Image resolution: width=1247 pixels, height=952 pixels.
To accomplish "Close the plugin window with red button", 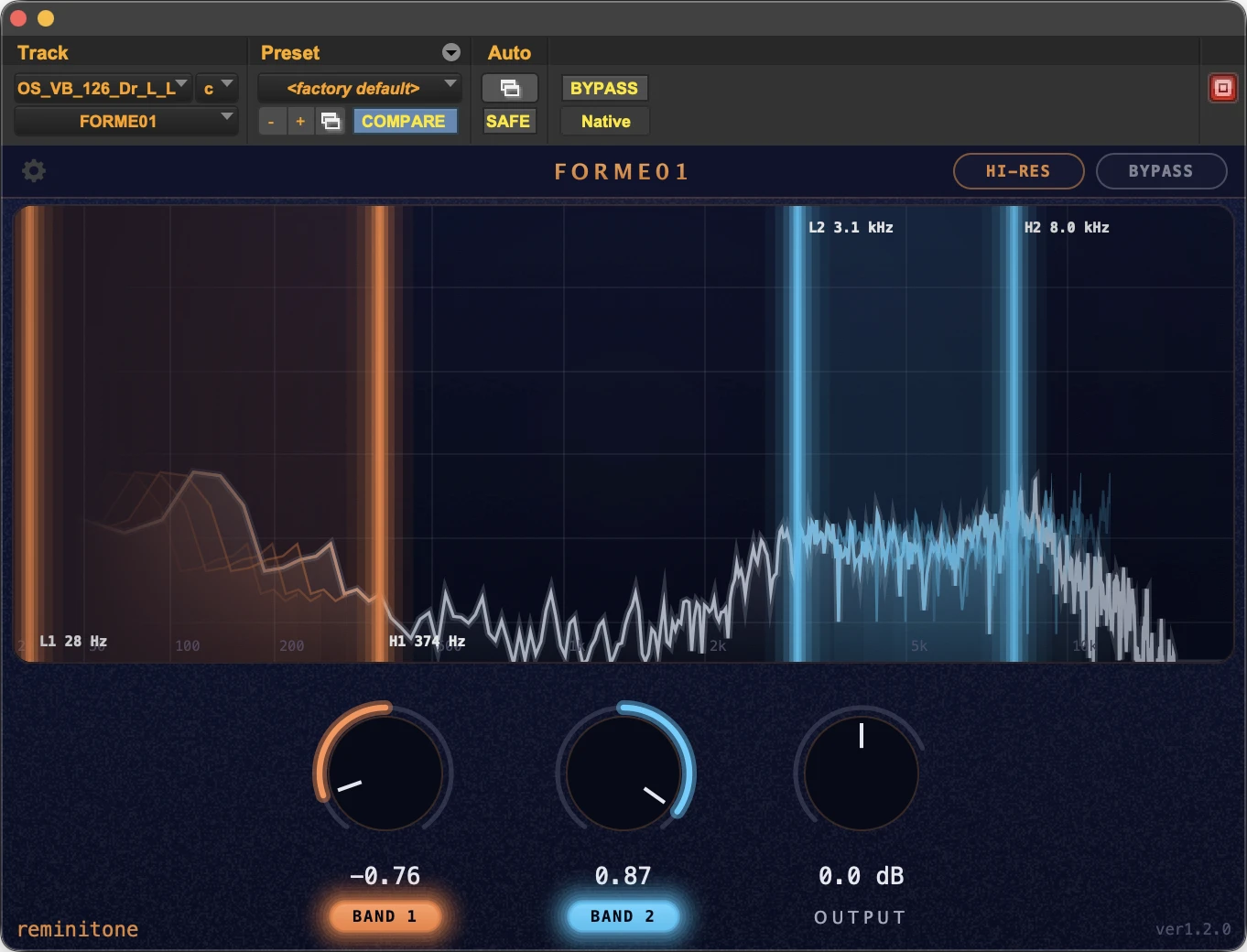I will coord(18,18).
